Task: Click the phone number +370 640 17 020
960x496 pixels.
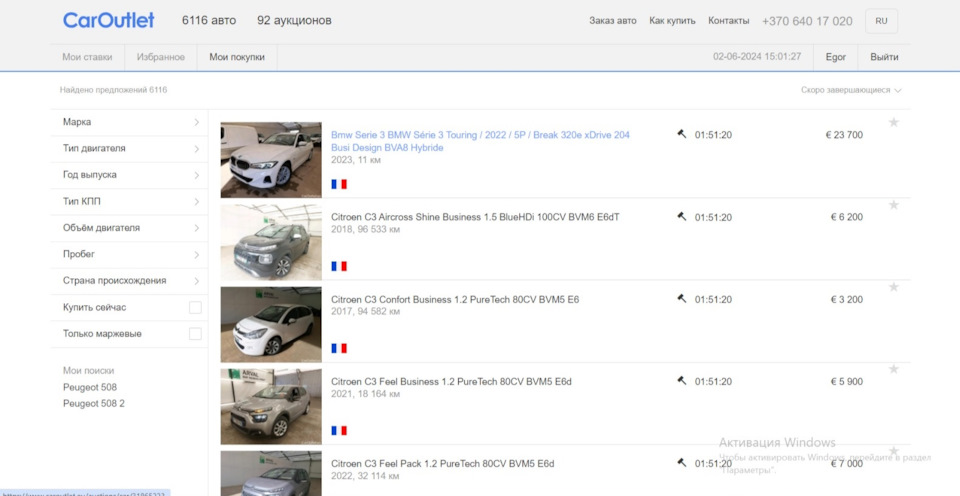Action: [x=807, y=21]
